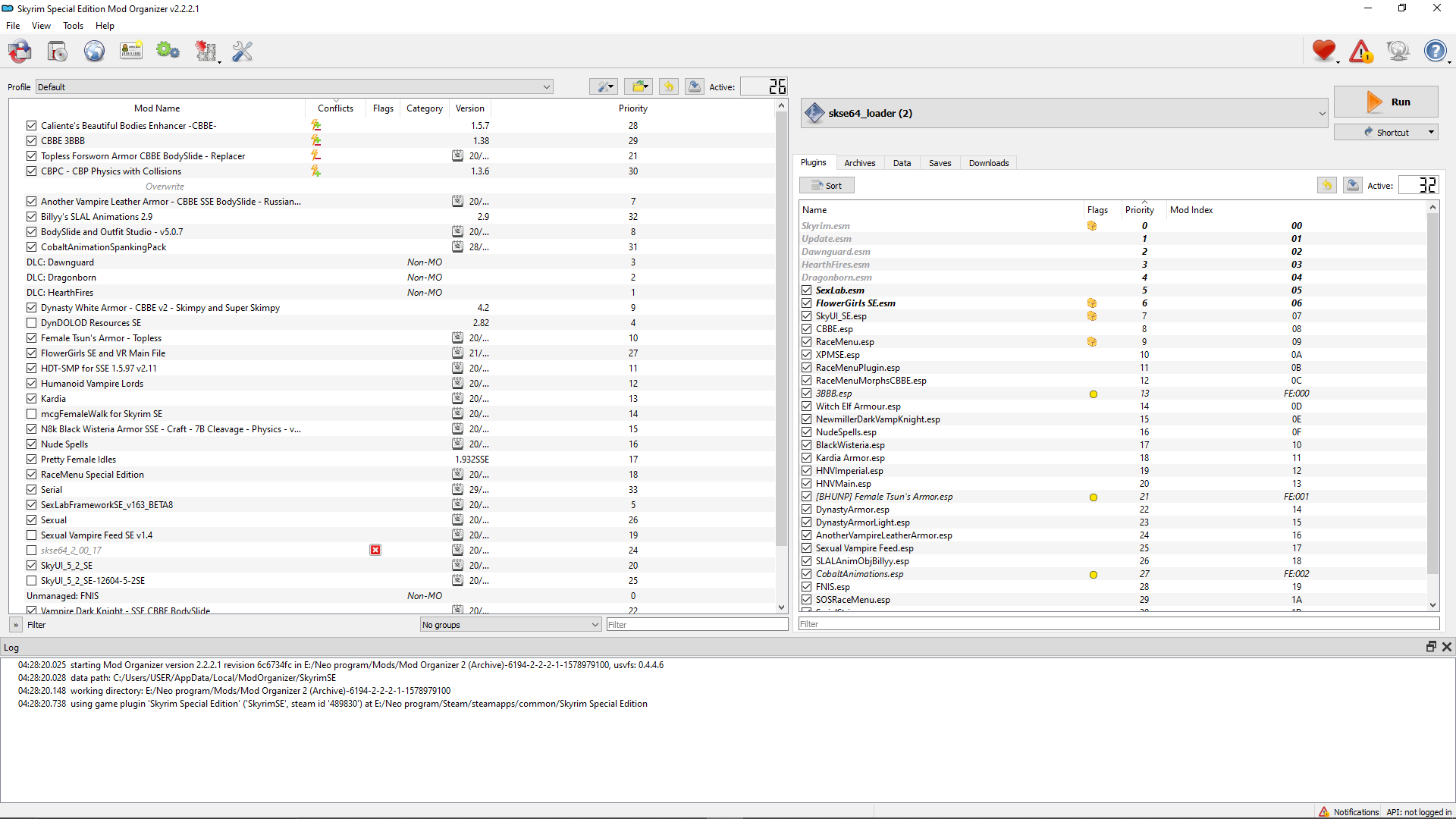Viewport: 1456px width, 819px height.
Task: Open the Endorse heart dropdown arrow
Action: [x=1338, y=61]
